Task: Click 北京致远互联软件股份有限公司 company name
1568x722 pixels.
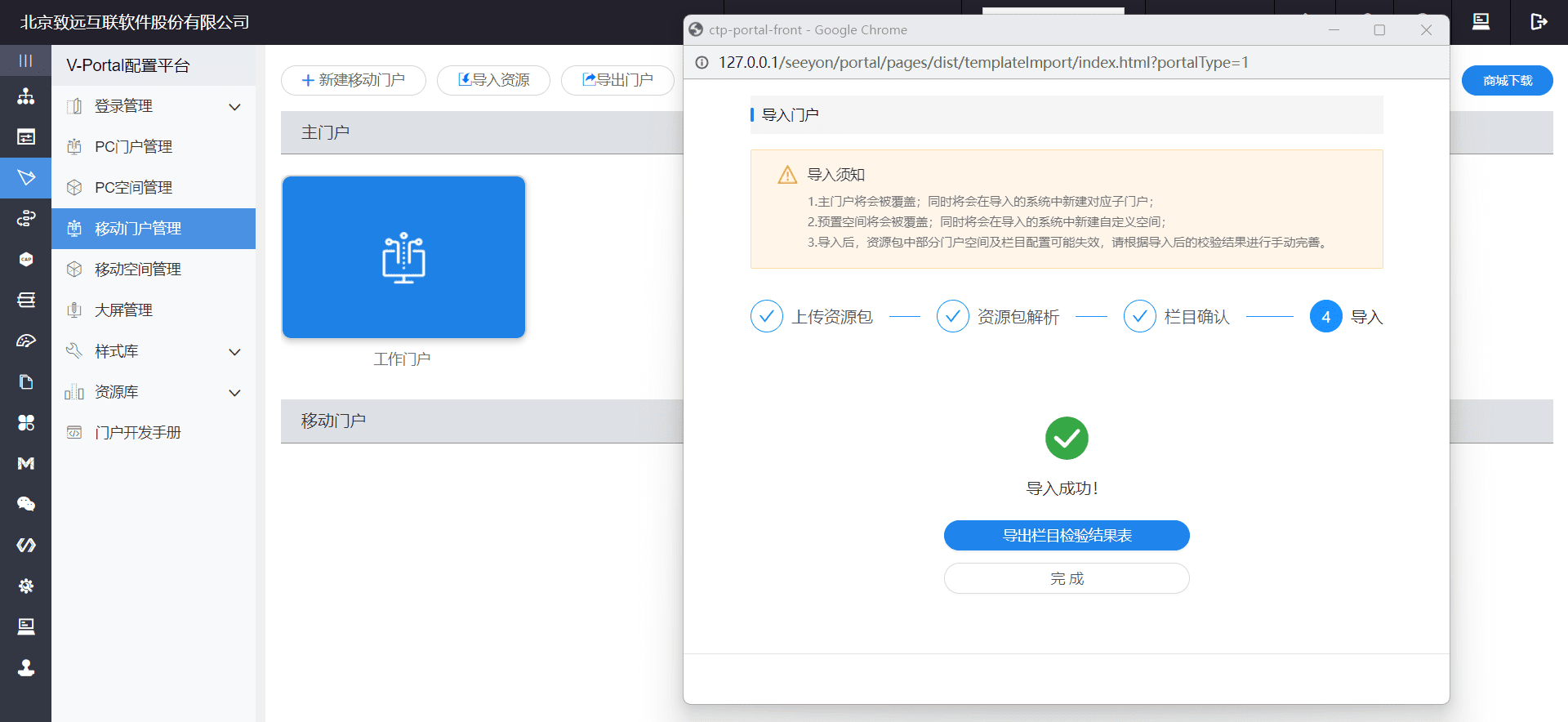Action: click(x=135, y=22)
